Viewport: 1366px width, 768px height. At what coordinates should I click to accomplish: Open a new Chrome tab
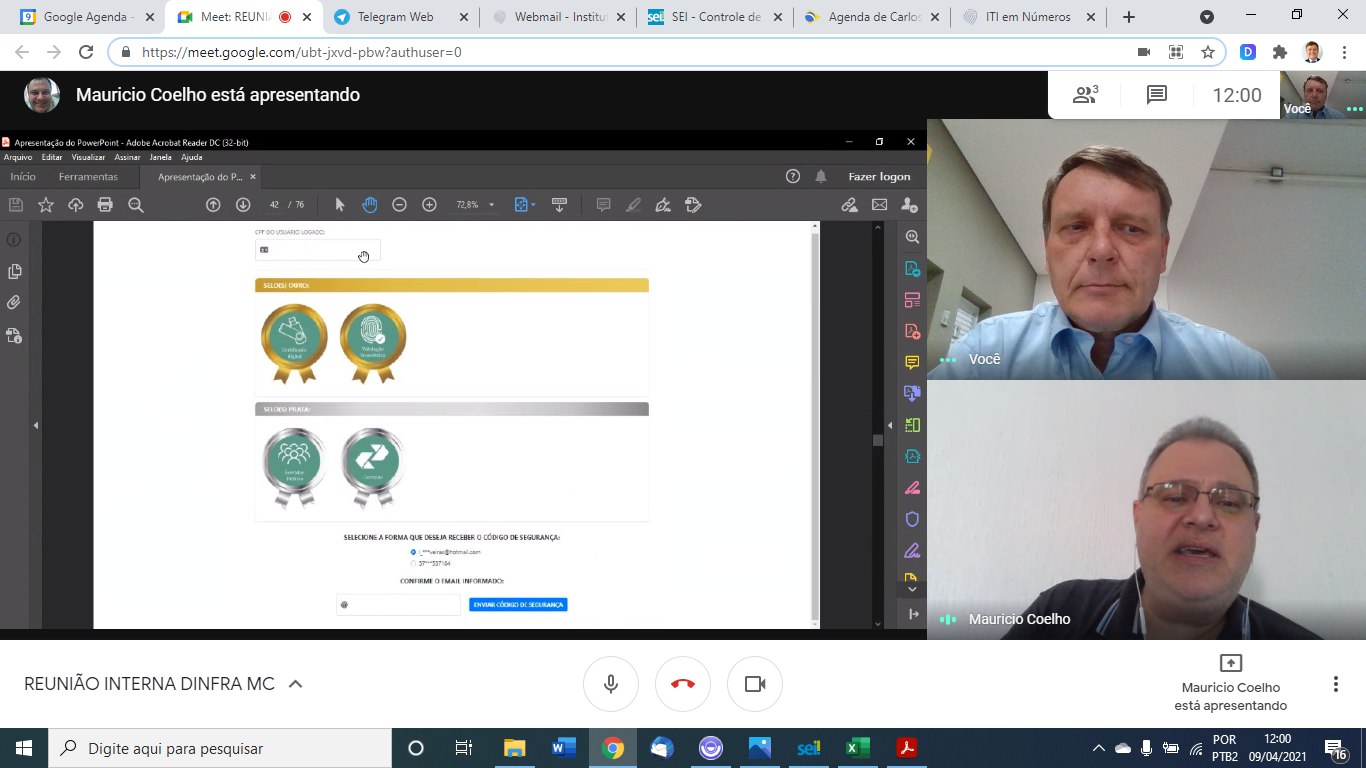[1129, 17]
